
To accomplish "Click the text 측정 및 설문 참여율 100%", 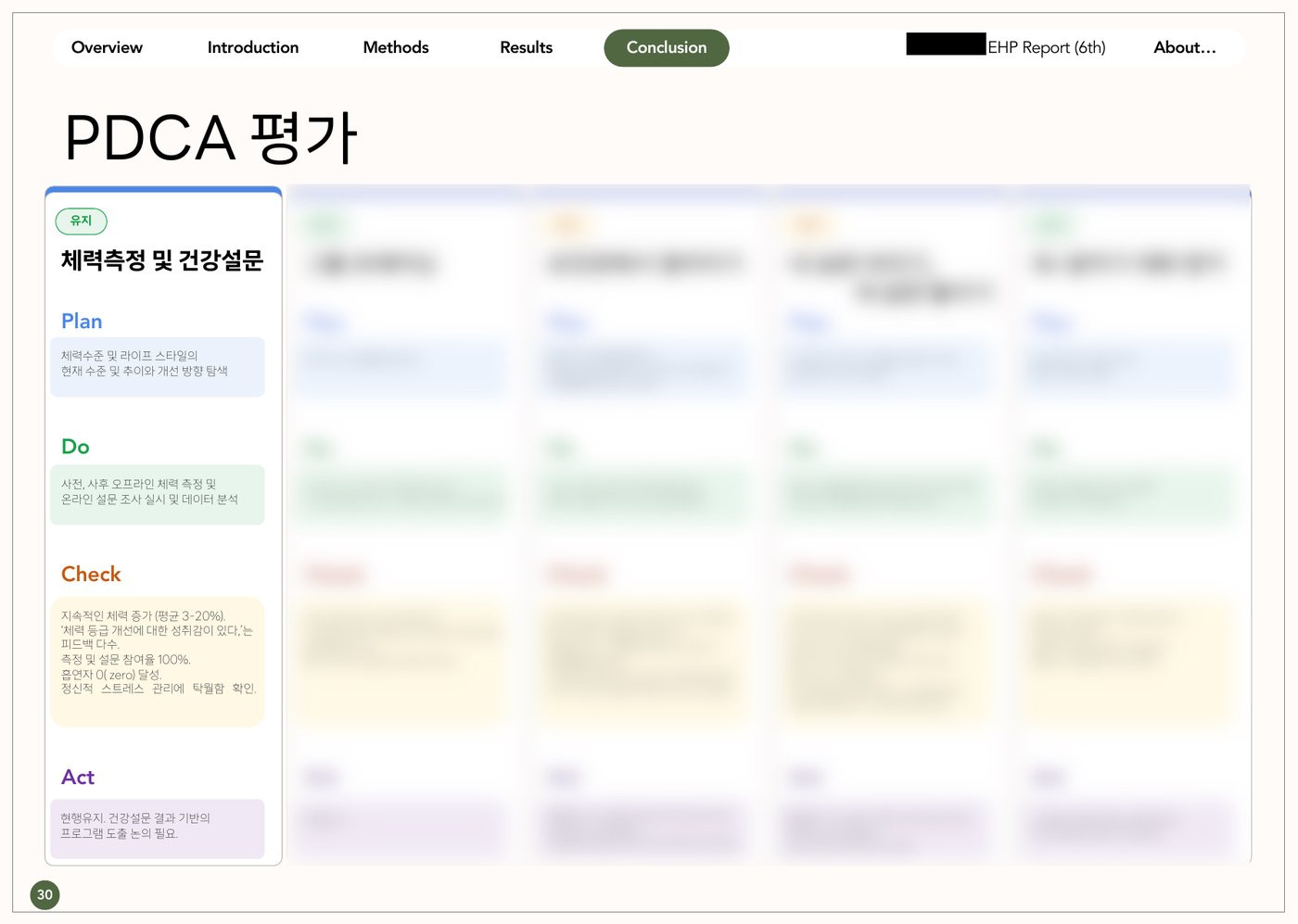I will (126, 660).
